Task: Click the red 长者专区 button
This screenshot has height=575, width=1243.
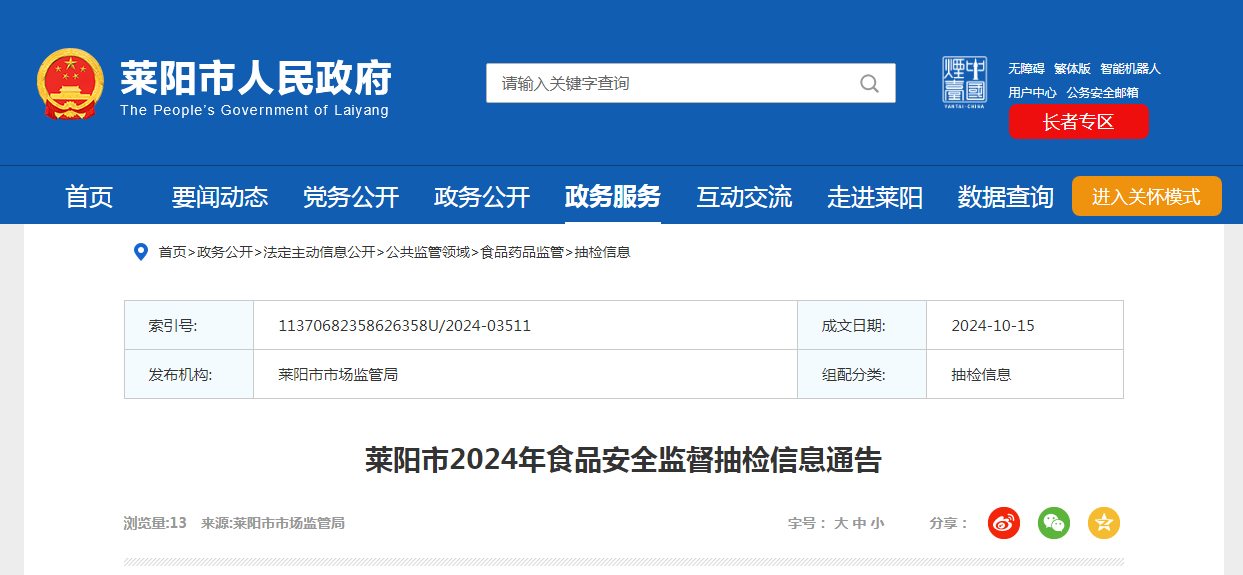Action: (1079, 122)
